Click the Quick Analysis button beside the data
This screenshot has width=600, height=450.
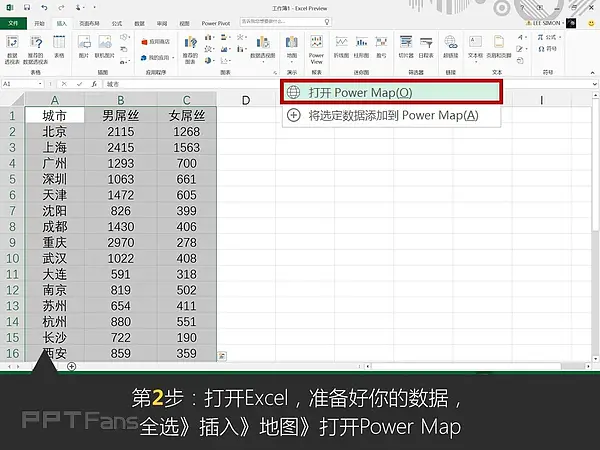(x=220, y=355)
